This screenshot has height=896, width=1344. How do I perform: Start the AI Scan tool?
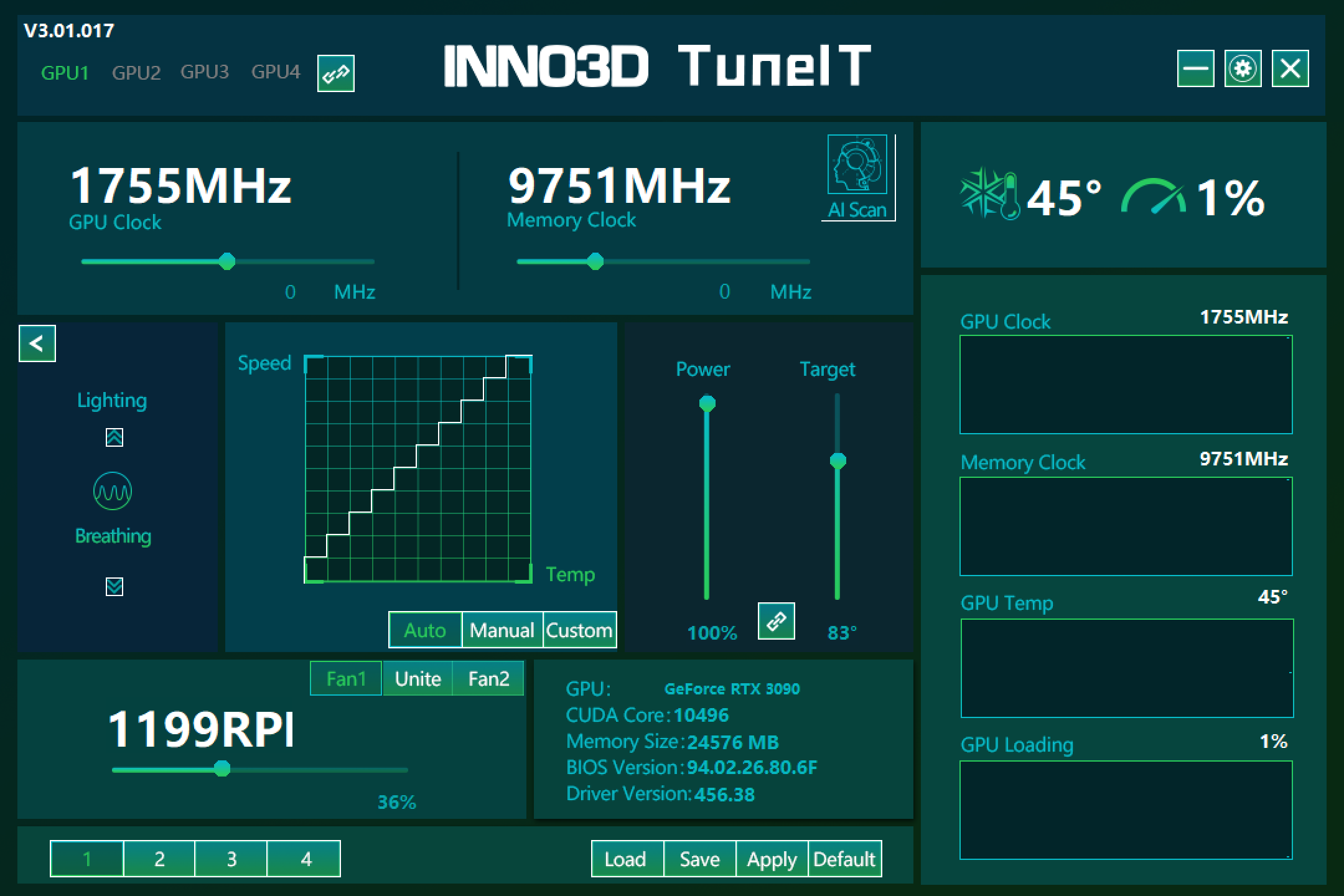point(858,178)
